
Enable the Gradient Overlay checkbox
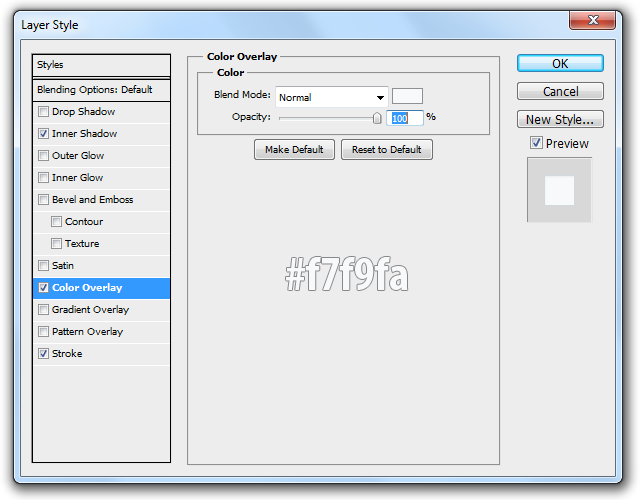pyautogui.click(x=43, y=310)
